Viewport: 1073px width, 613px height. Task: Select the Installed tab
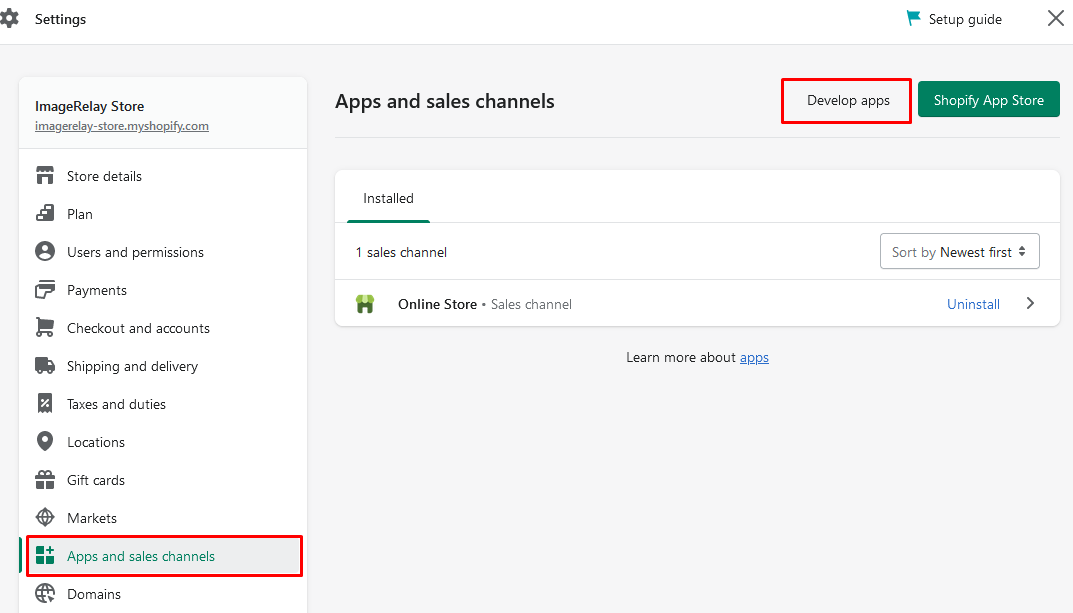tap(388, 198)
